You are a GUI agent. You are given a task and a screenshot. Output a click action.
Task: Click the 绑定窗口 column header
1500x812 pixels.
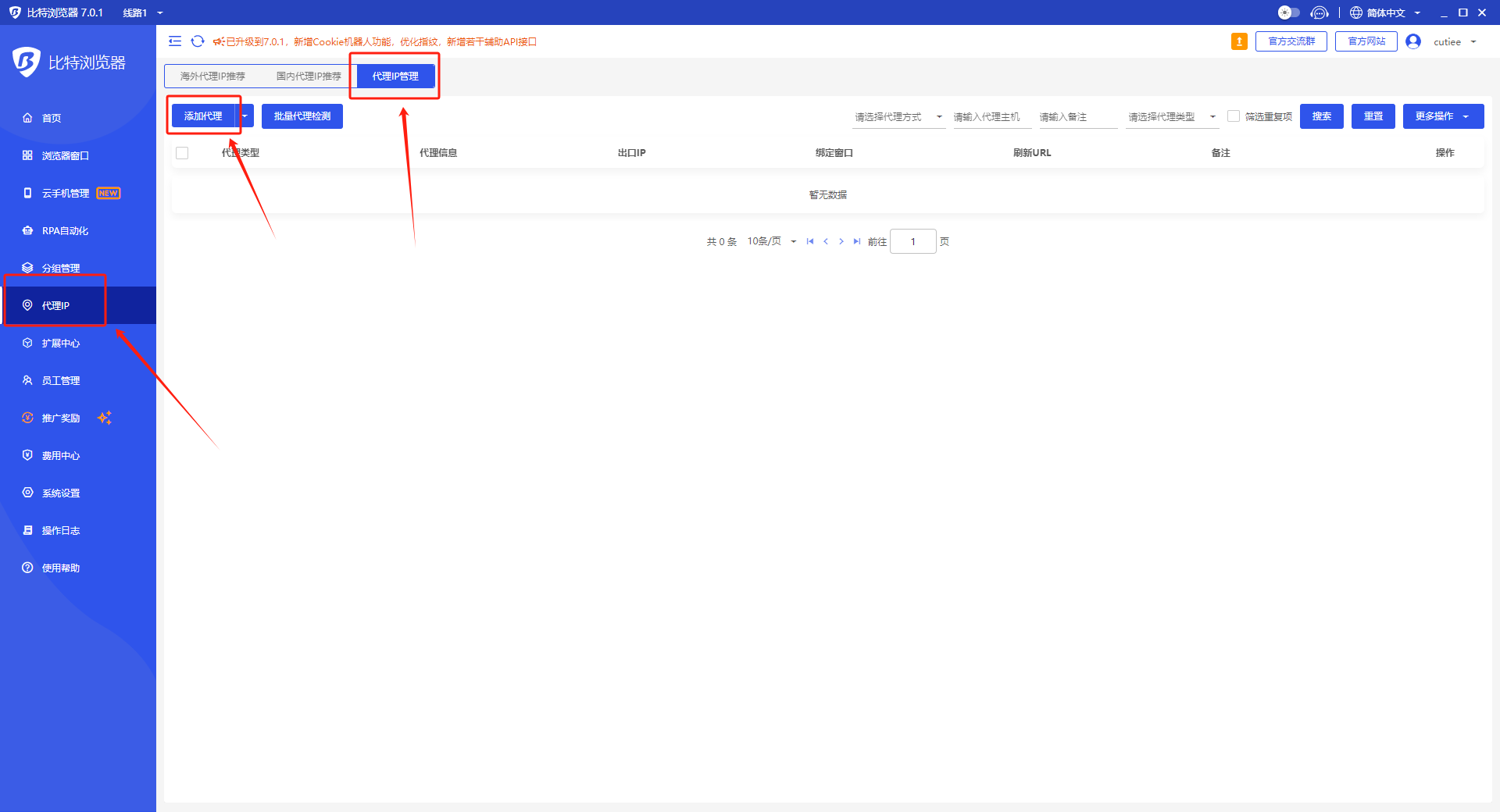click(834, 153)
